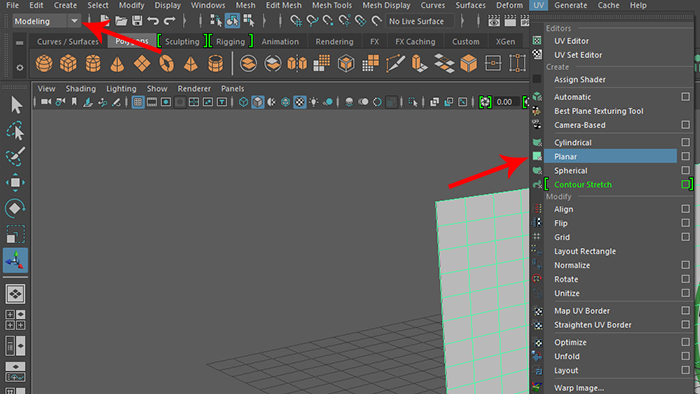The height and width of the screenshot is (394, 700).
Task: Choose the Rotate tool in the toolbox
Action: pos(16,208)
